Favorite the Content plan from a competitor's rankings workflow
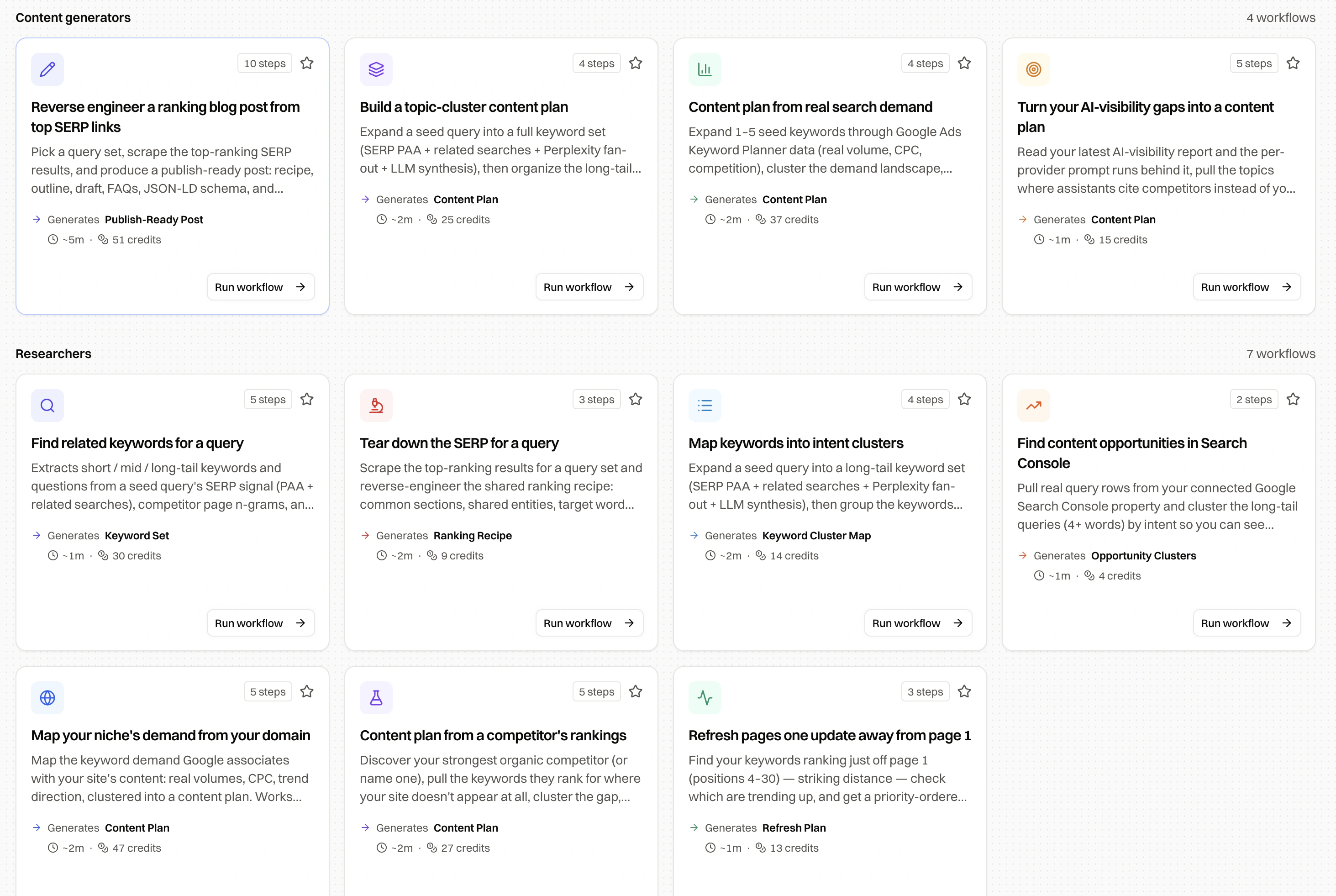Screen dimensions: 1336x896 [636, 691]
